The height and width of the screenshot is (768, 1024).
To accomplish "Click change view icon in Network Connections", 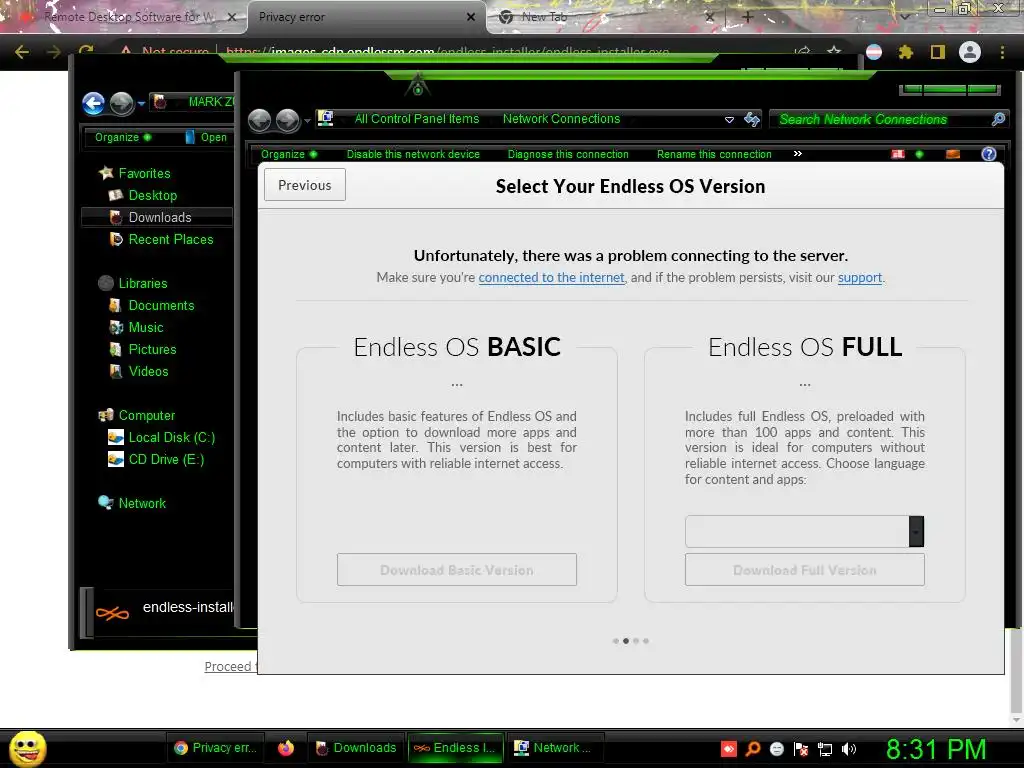I will click(x=898, y=154).
